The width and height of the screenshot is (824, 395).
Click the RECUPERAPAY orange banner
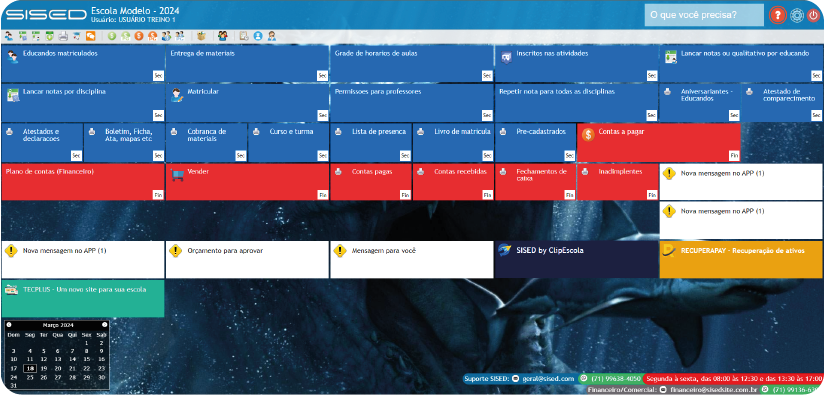point(741,259)
